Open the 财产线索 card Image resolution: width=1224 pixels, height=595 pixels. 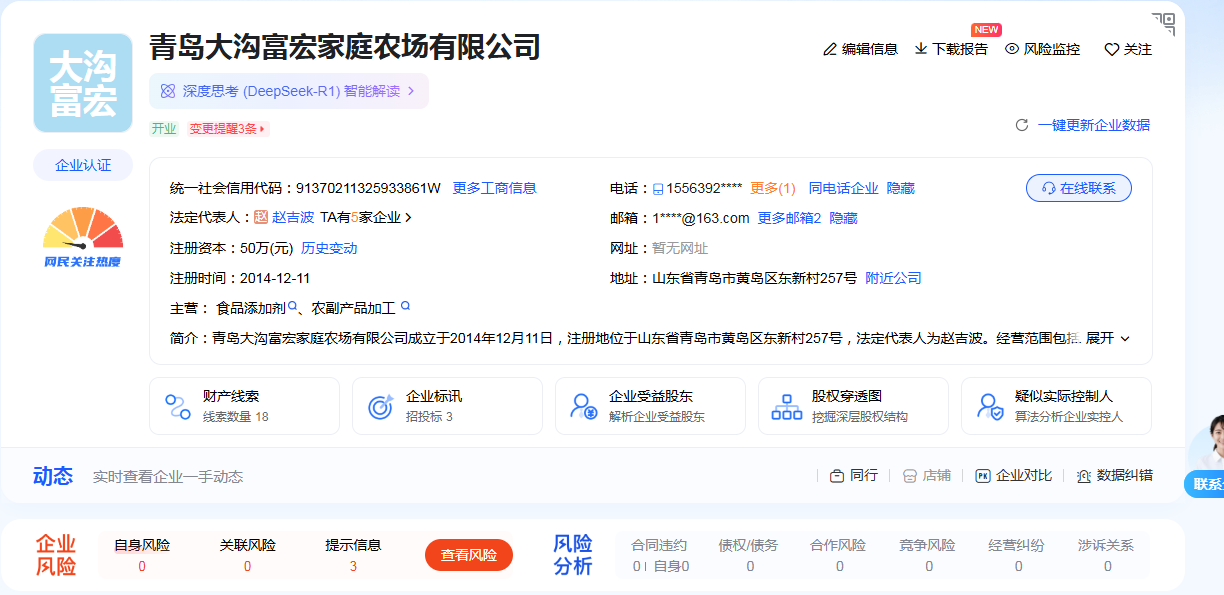[244, 406]
